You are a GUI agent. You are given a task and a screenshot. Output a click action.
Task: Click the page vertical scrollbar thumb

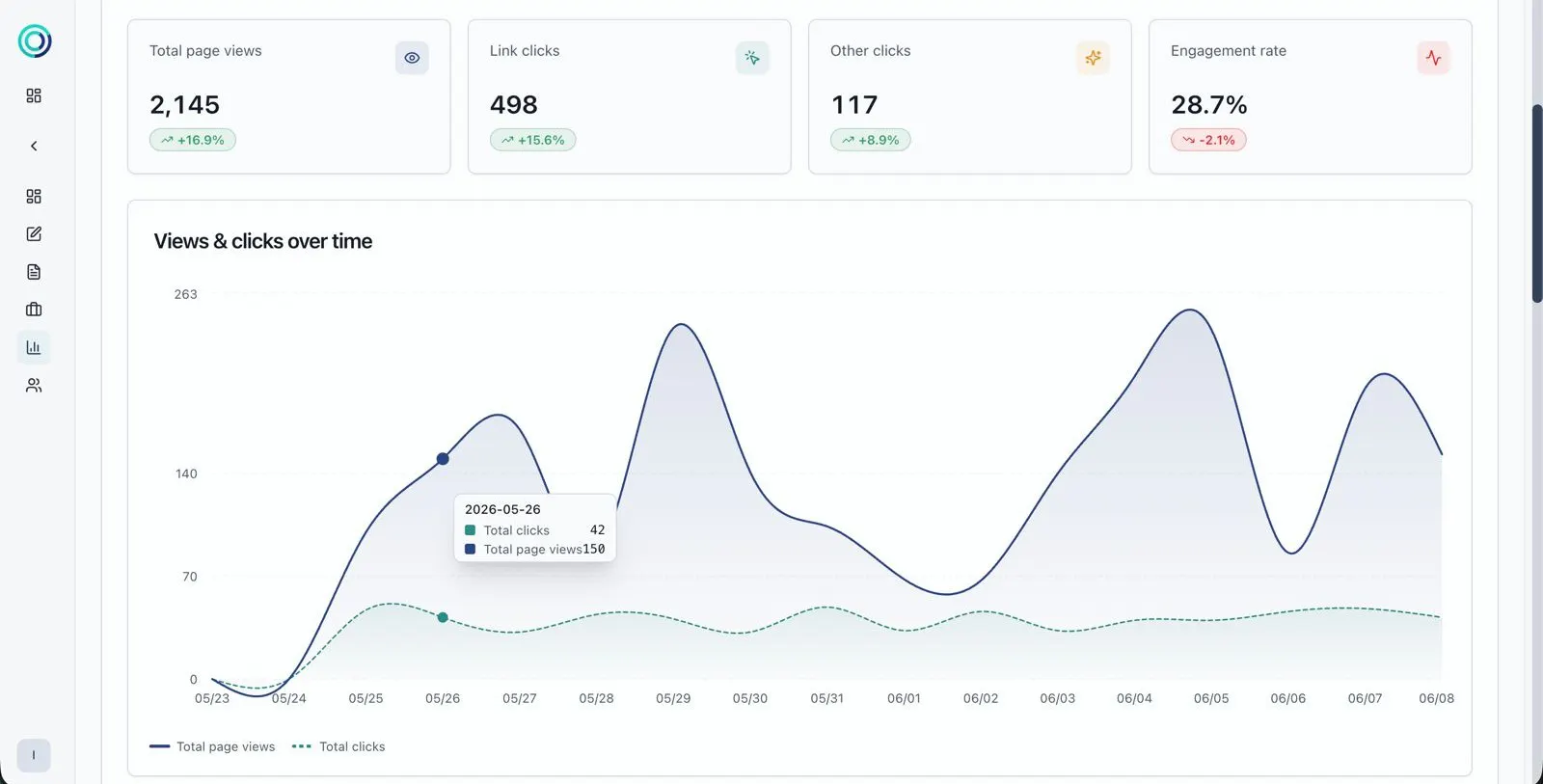(x=1537, y=203)
